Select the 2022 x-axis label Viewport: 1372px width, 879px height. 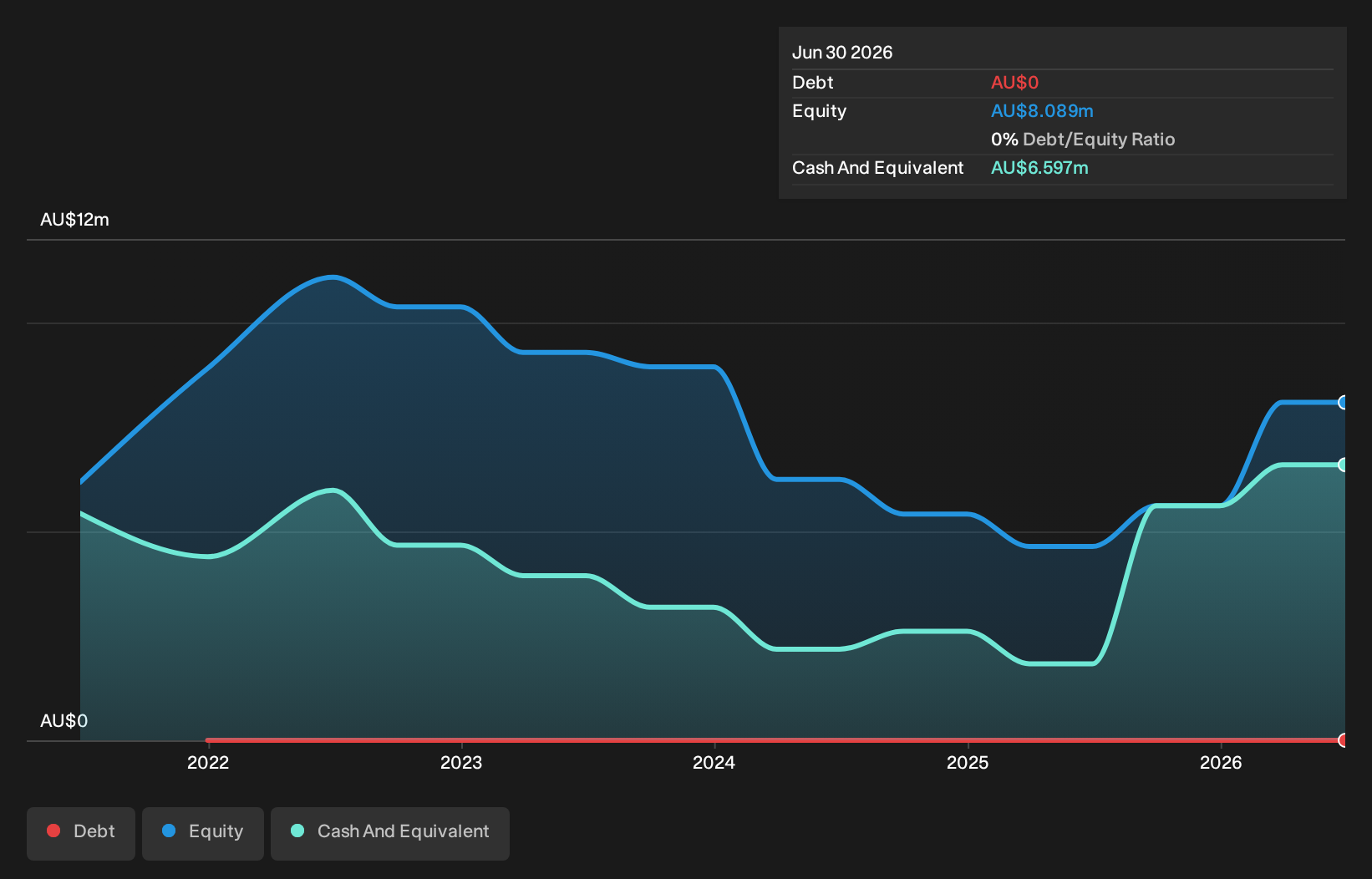pos(208,763)
